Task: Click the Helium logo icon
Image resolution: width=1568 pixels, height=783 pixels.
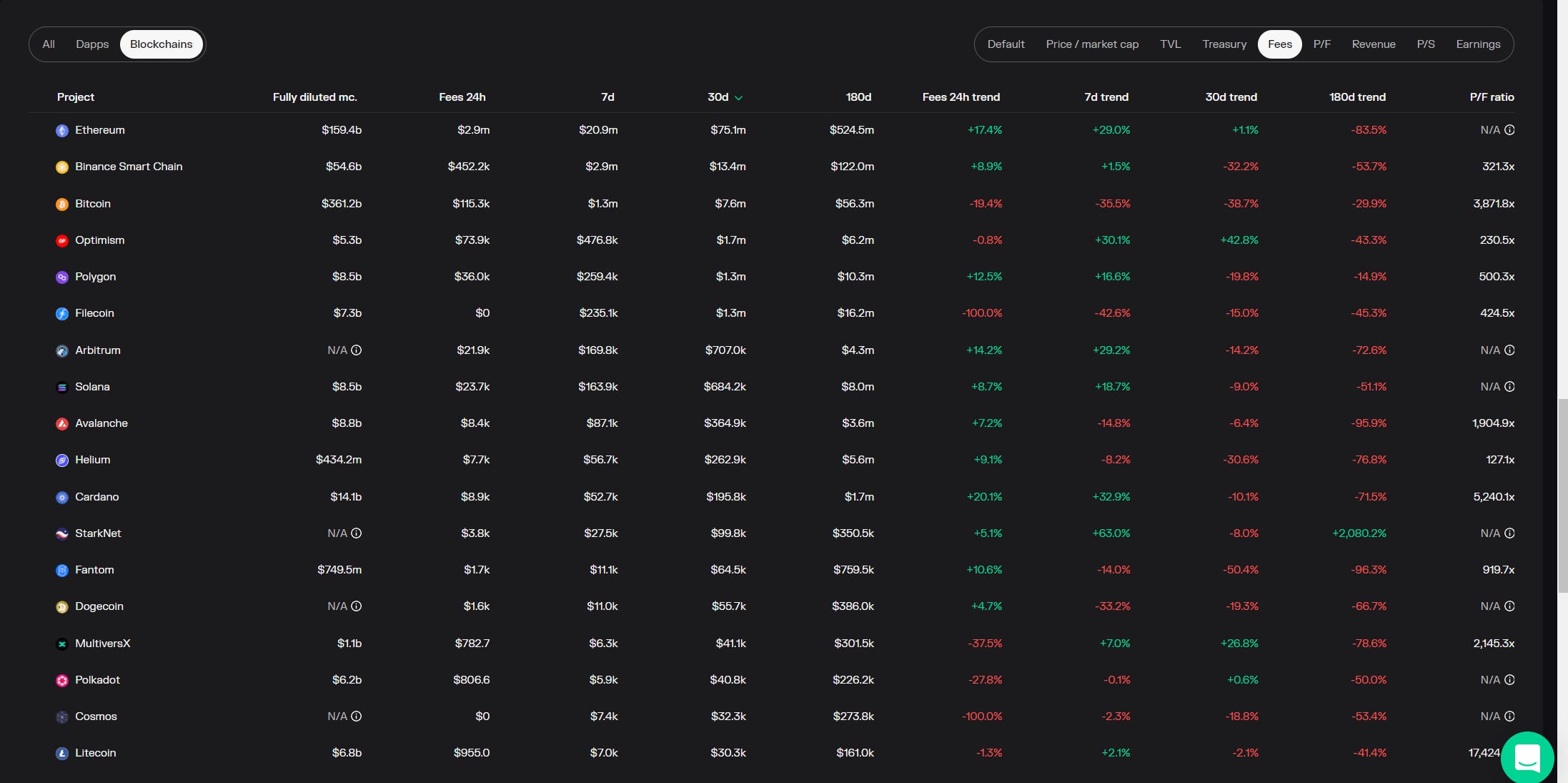Action: (x=62, y=461)
